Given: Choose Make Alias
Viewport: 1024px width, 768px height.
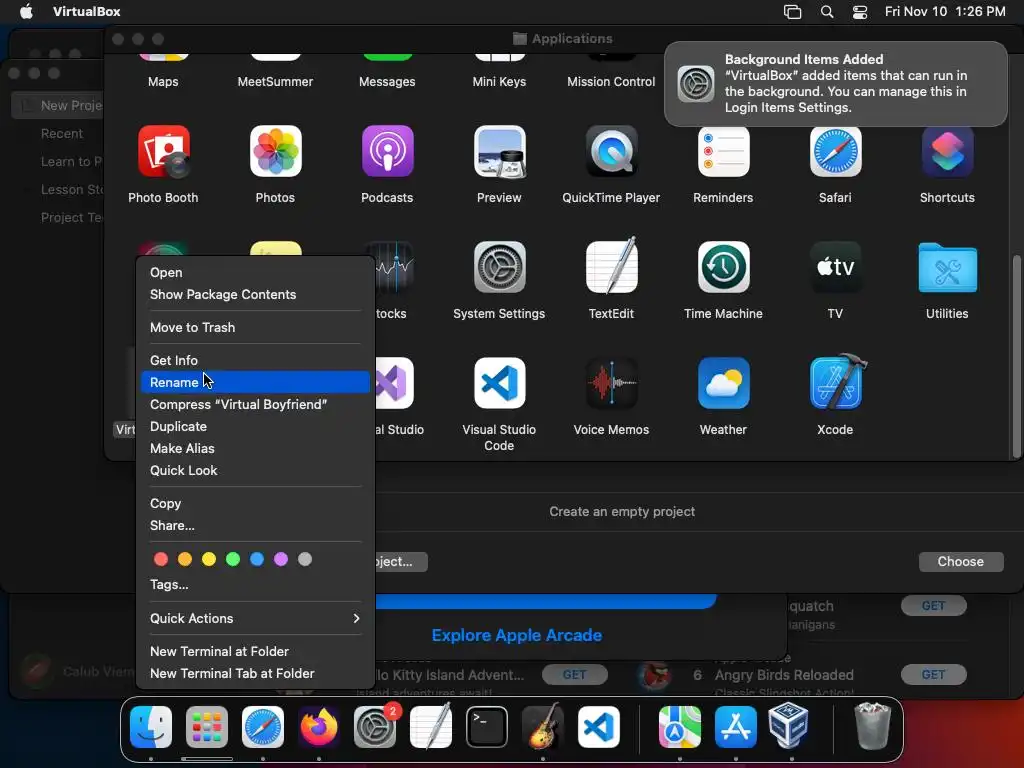Looking at the screenshot, I should pyautogui.click(x=255, y=449).
